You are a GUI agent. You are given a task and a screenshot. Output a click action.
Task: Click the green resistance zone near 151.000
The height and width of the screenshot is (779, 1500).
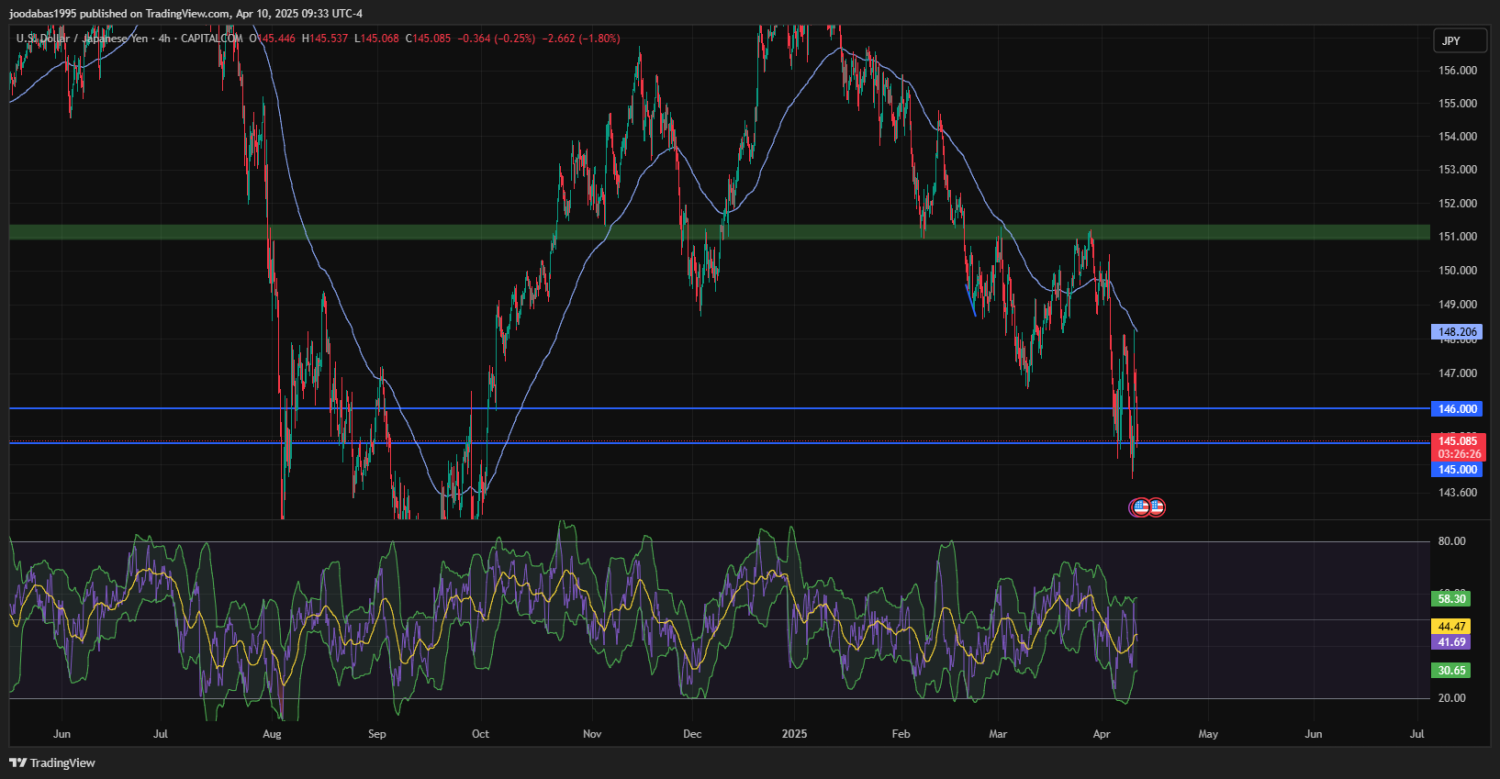(700, 232)
